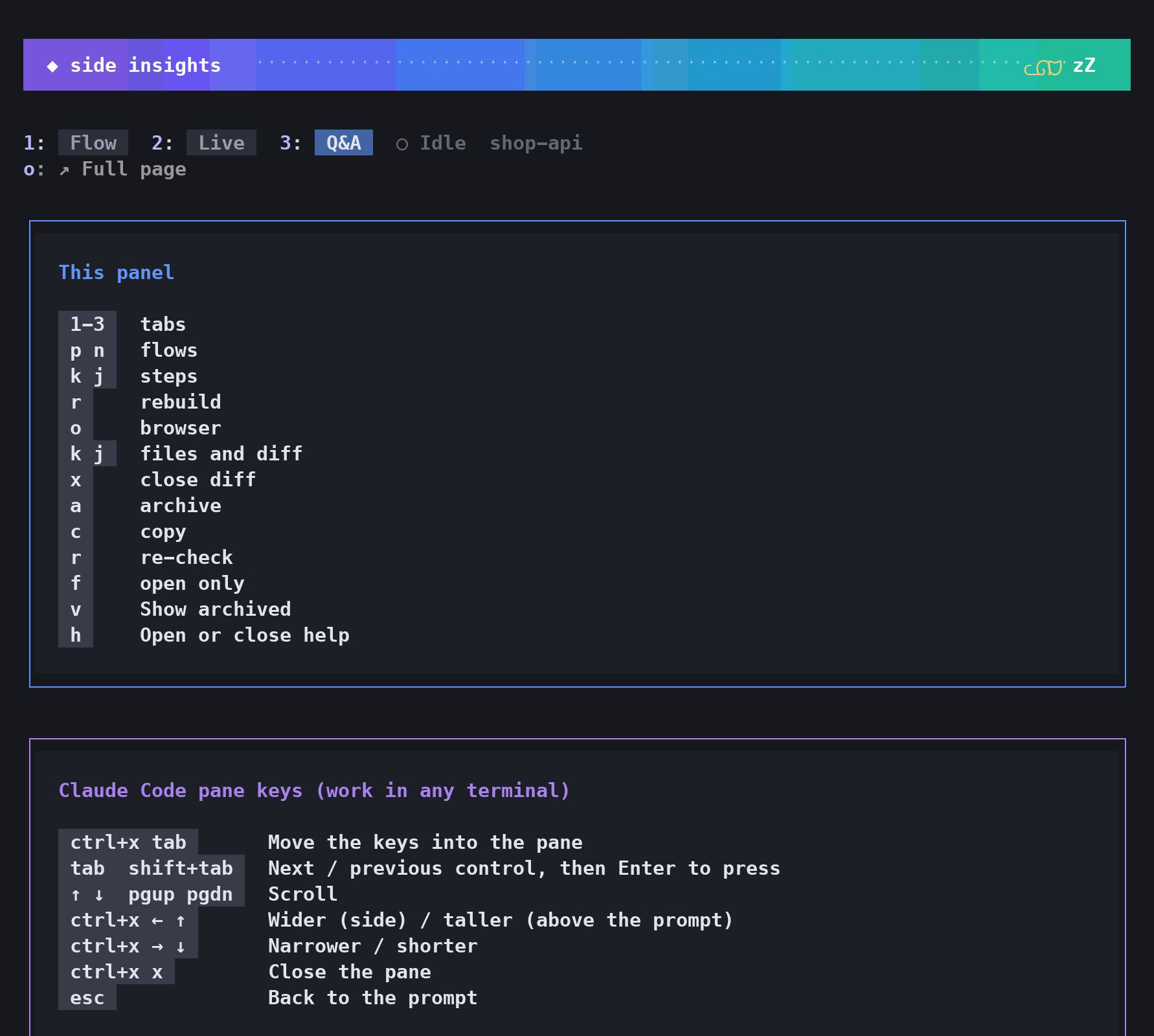Click the Idle status text
The image size is (1154, 1036).
pyautogui.click(x=443, y=142)
